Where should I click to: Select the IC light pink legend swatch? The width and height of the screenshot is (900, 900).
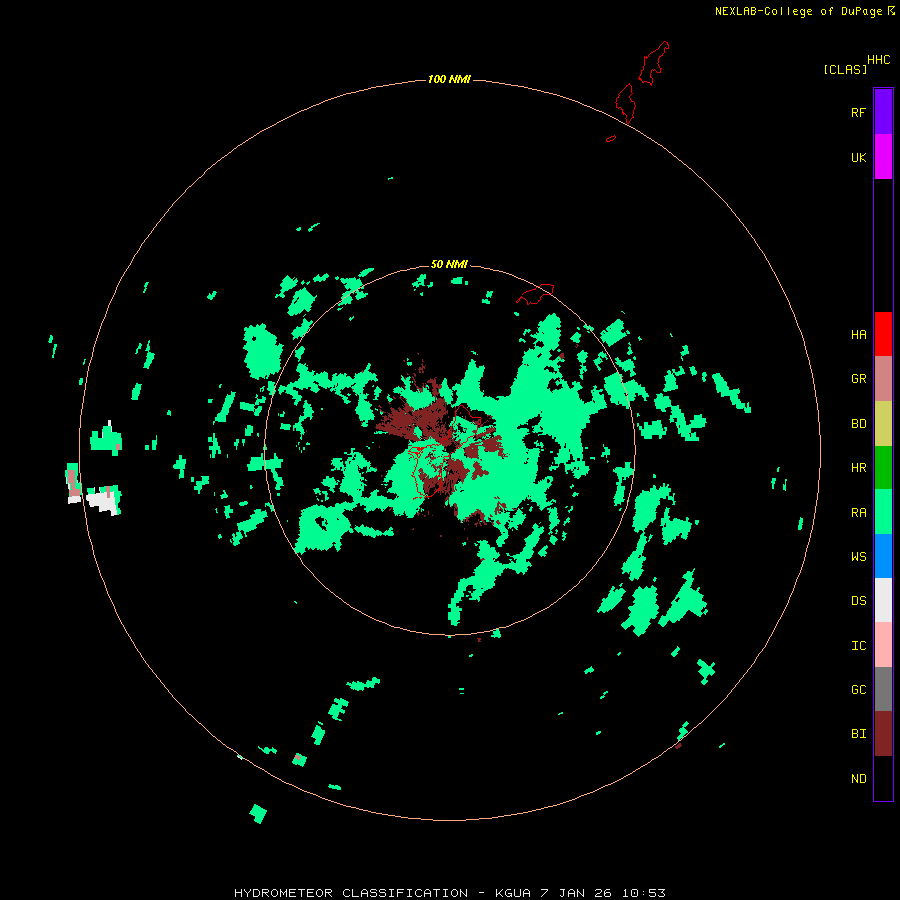[x=883, y=645]
